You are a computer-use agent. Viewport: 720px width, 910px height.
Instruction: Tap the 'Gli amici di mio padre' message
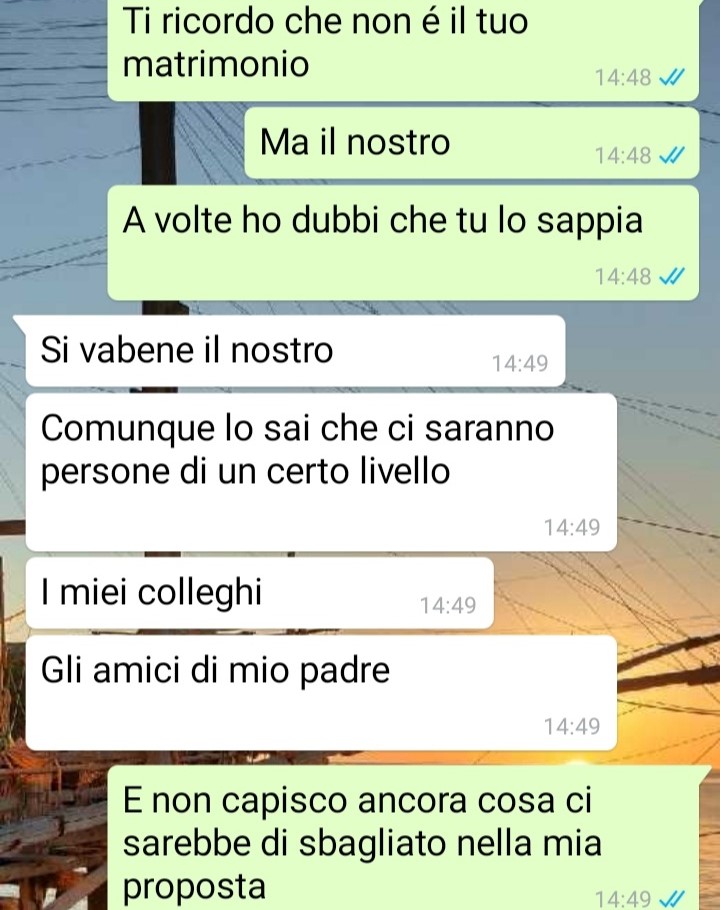coord(321,693)
